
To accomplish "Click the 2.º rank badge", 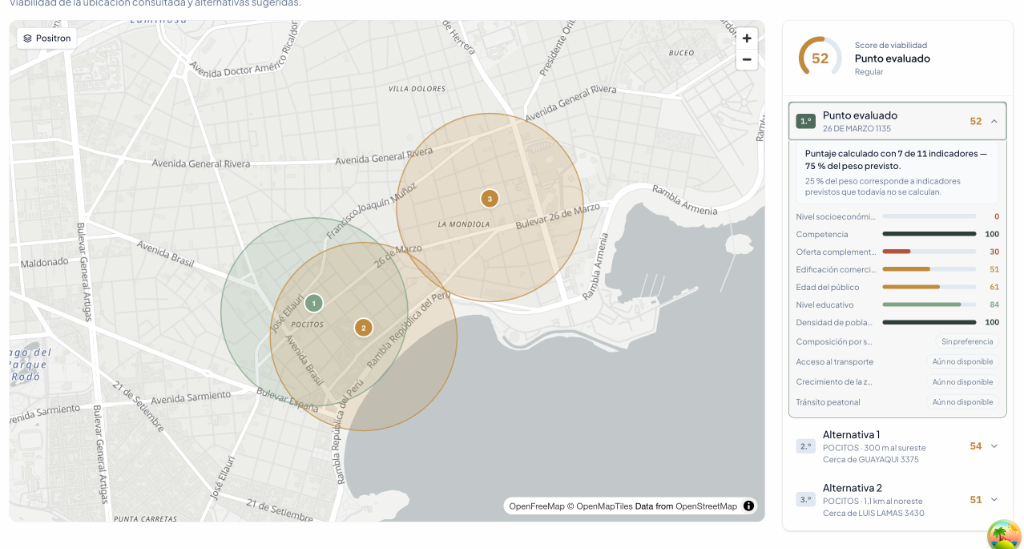I will pos(805,447).
